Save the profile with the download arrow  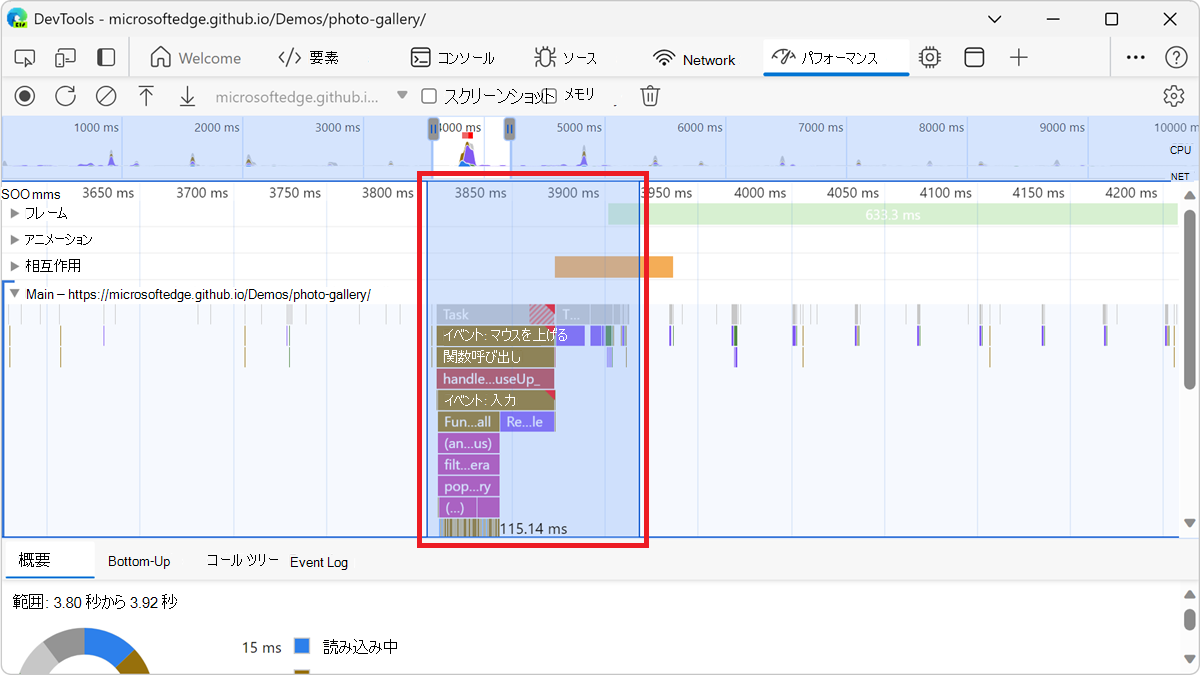tap(187, 96)
